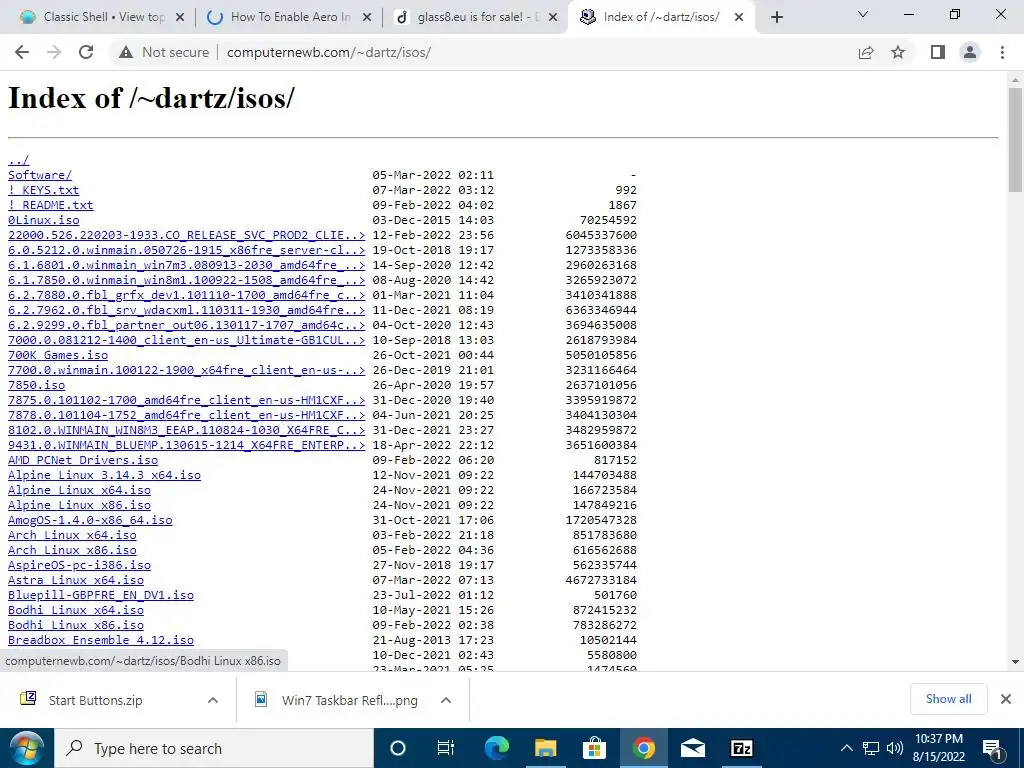Open Microsoft Store from taskbar
This screenshot has width=1024, height=768.
tap(594, 748)
